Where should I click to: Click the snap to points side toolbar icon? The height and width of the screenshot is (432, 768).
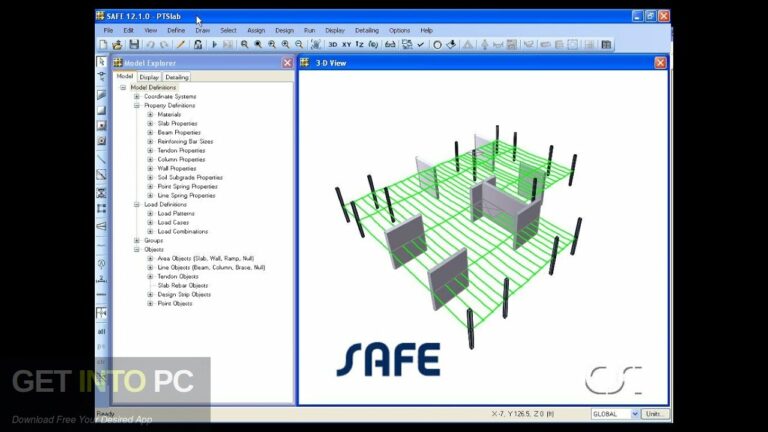pos(101,313)
